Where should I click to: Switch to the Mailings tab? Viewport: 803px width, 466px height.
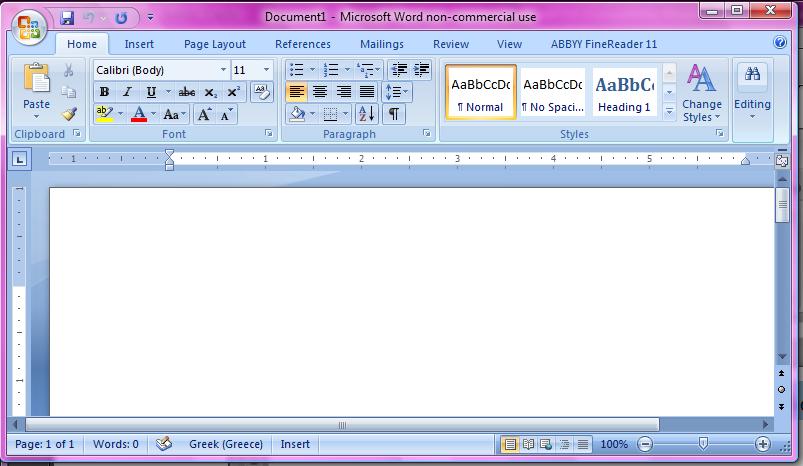coord(382,44)
